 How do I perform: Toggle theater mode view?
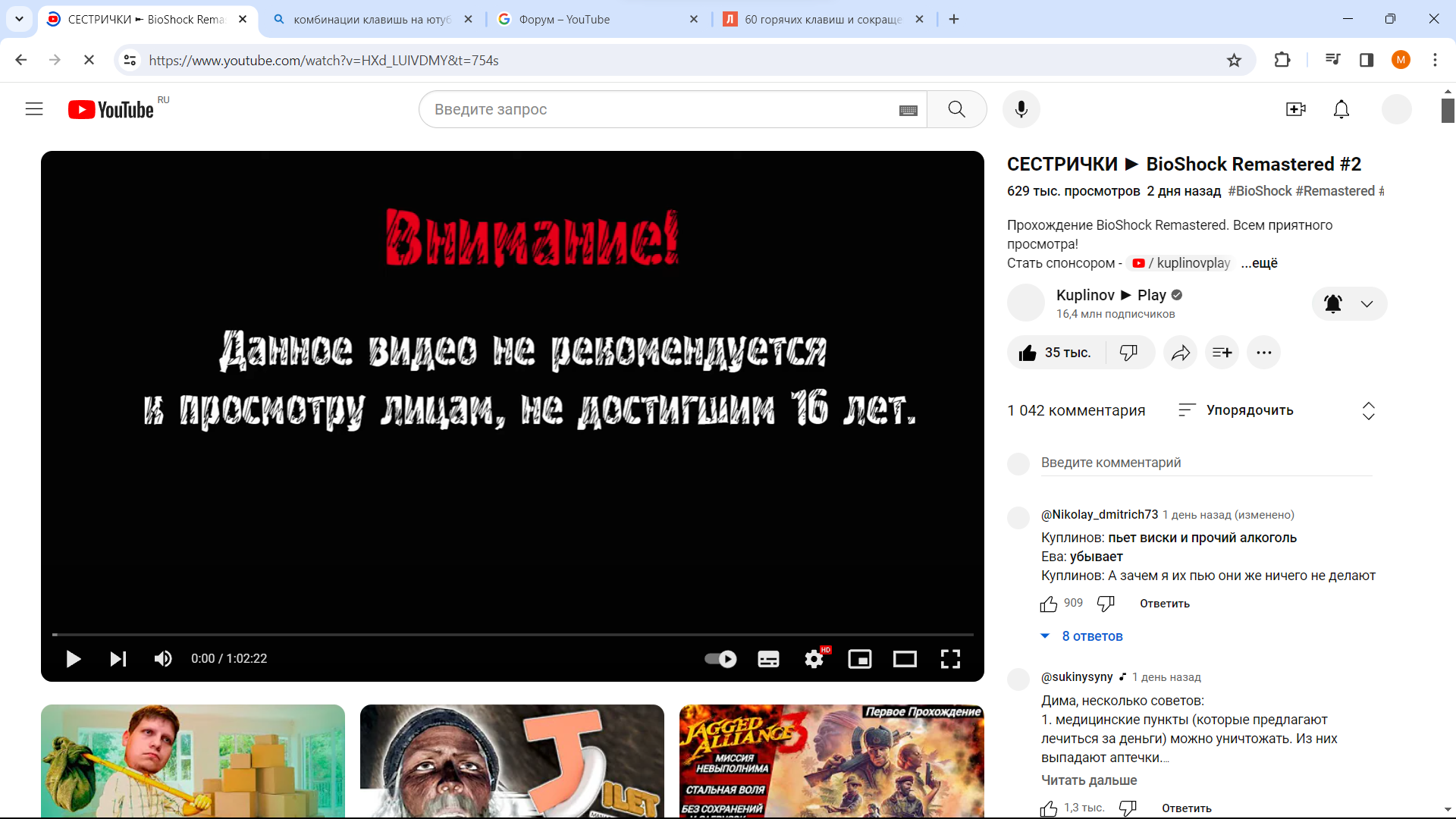pyautogui.click(x=905, y=658)
